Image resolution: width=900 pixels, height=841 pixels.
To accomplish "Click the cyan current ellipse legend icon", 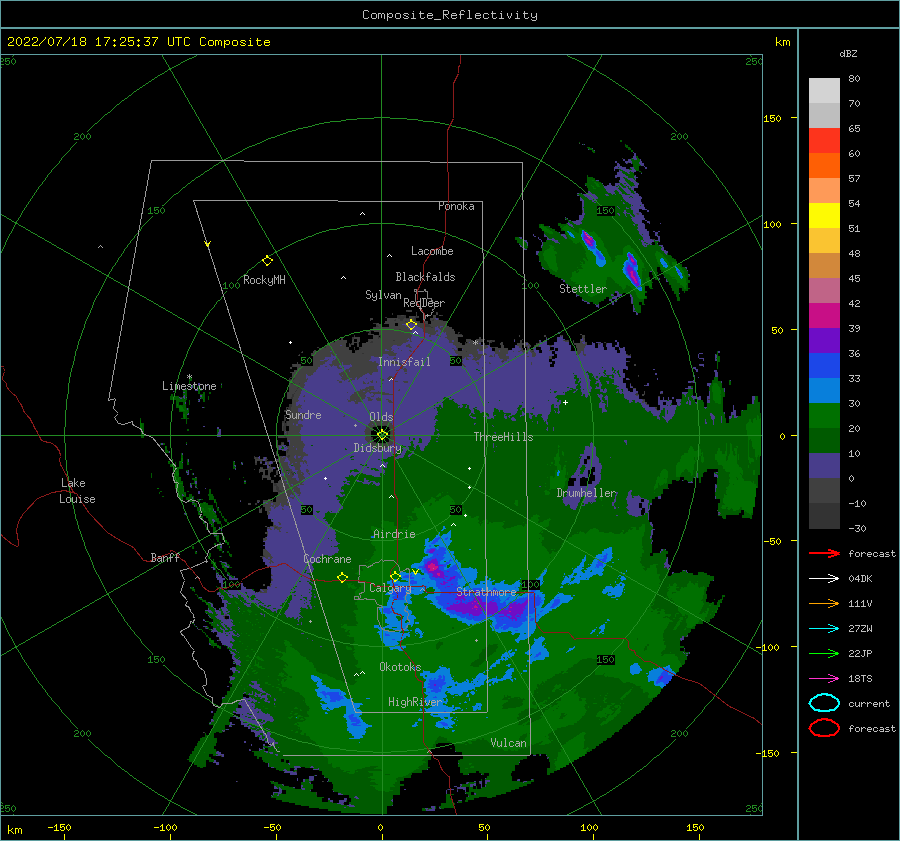I will coord(824,703).
